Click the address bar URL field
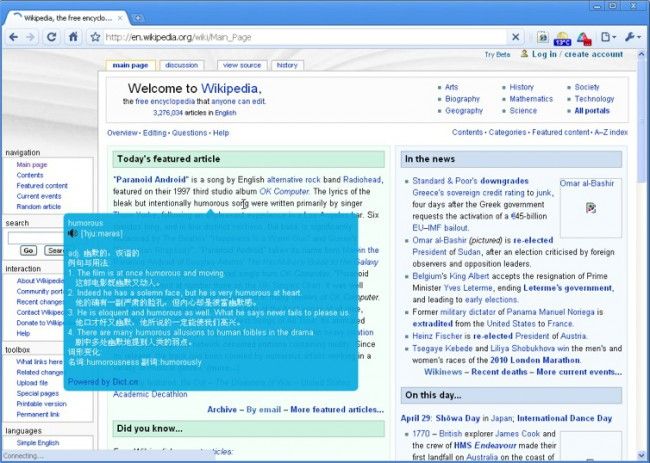Image resolution: width=650 pixels, height=463 pixels. pyautogui.click(x=305, y=37)
